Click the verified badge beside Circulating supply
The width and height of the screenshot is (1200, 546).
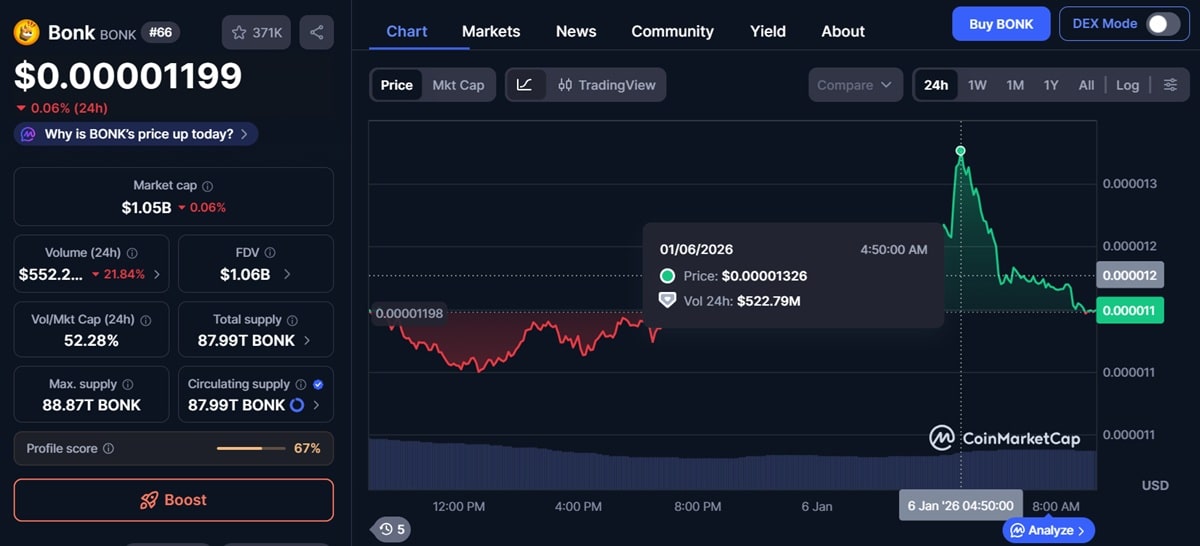(x=318, y=384)
